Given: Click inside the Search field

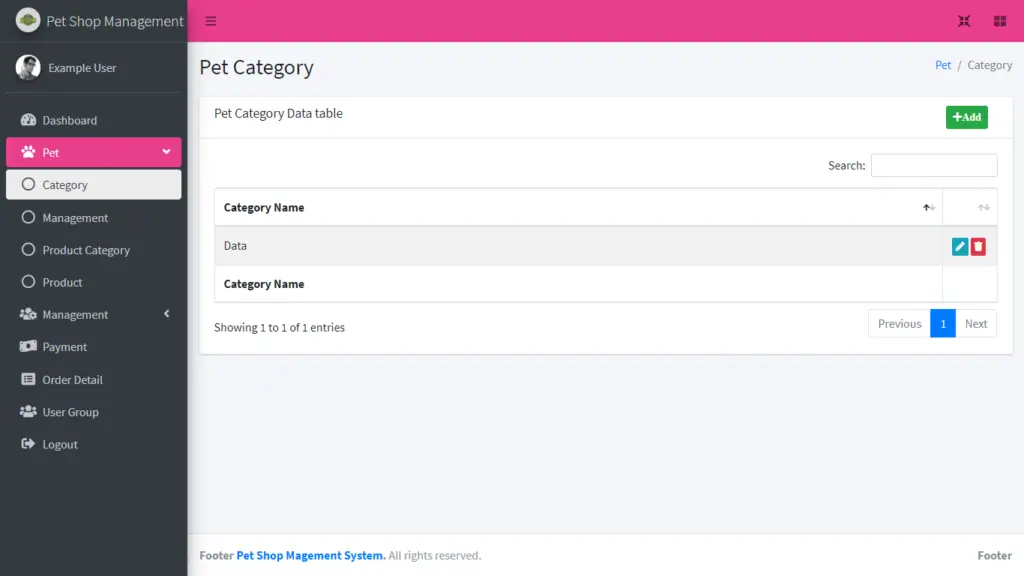Looking at the screenshot, I should (933, 164).
